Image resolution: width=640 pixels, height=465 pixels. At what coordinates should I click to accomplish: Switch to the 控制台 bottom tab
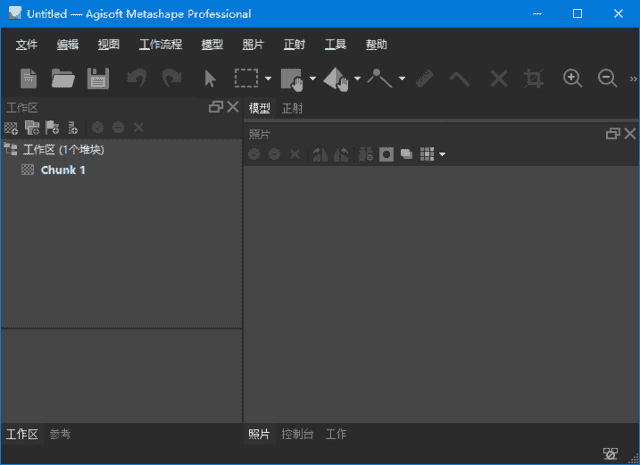(x=297, y=434)
